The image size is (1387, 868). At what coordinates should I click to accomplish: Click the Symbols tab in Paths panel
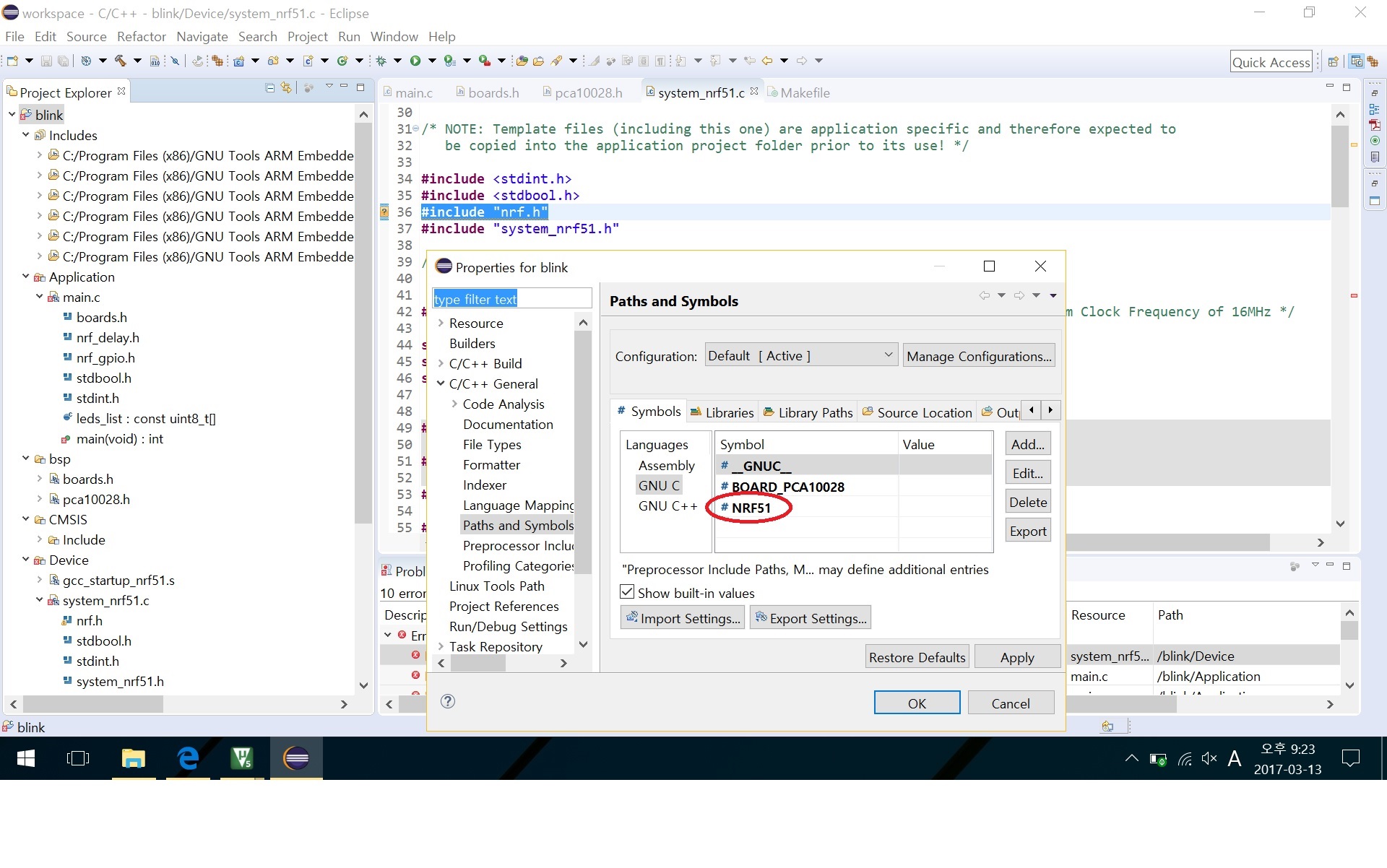(x=646, y=411)
